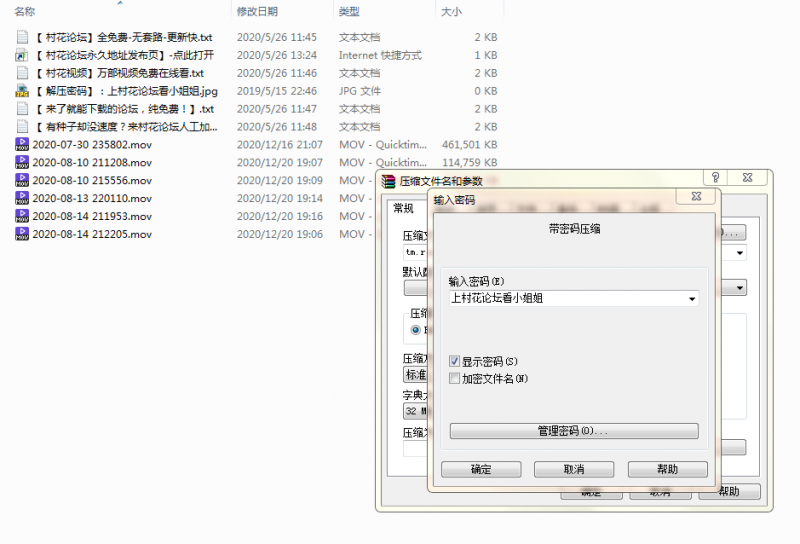
Task: Click the MOV icon for 2020-08-10 211208.mov
Action: pyautogui.click(x=22, y=162)
